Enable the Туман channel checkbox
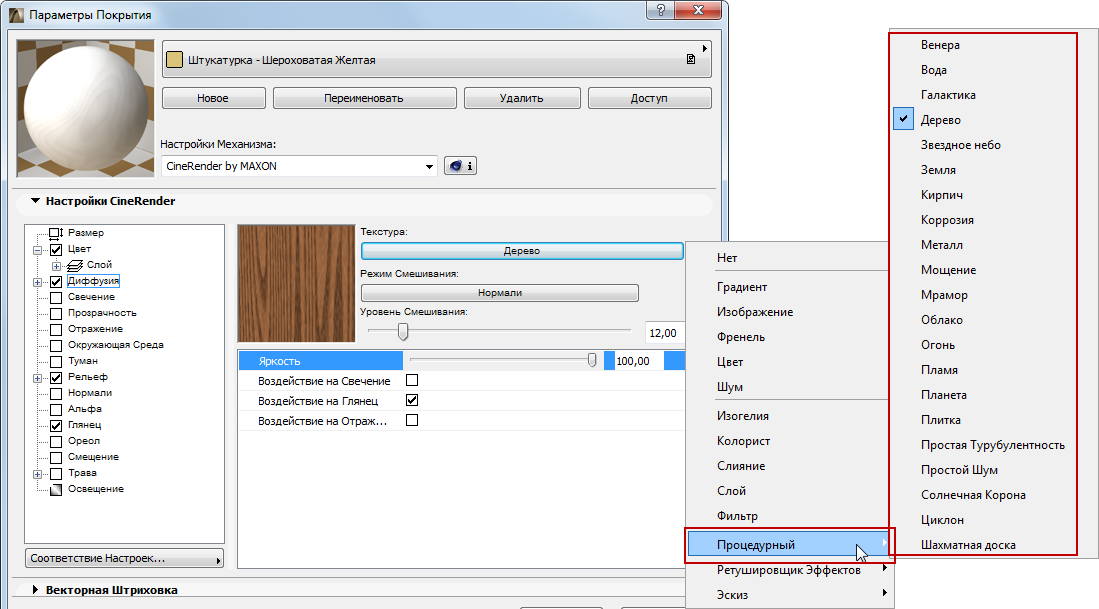Screen dimensions: 1099x609 tap(56, 362)
